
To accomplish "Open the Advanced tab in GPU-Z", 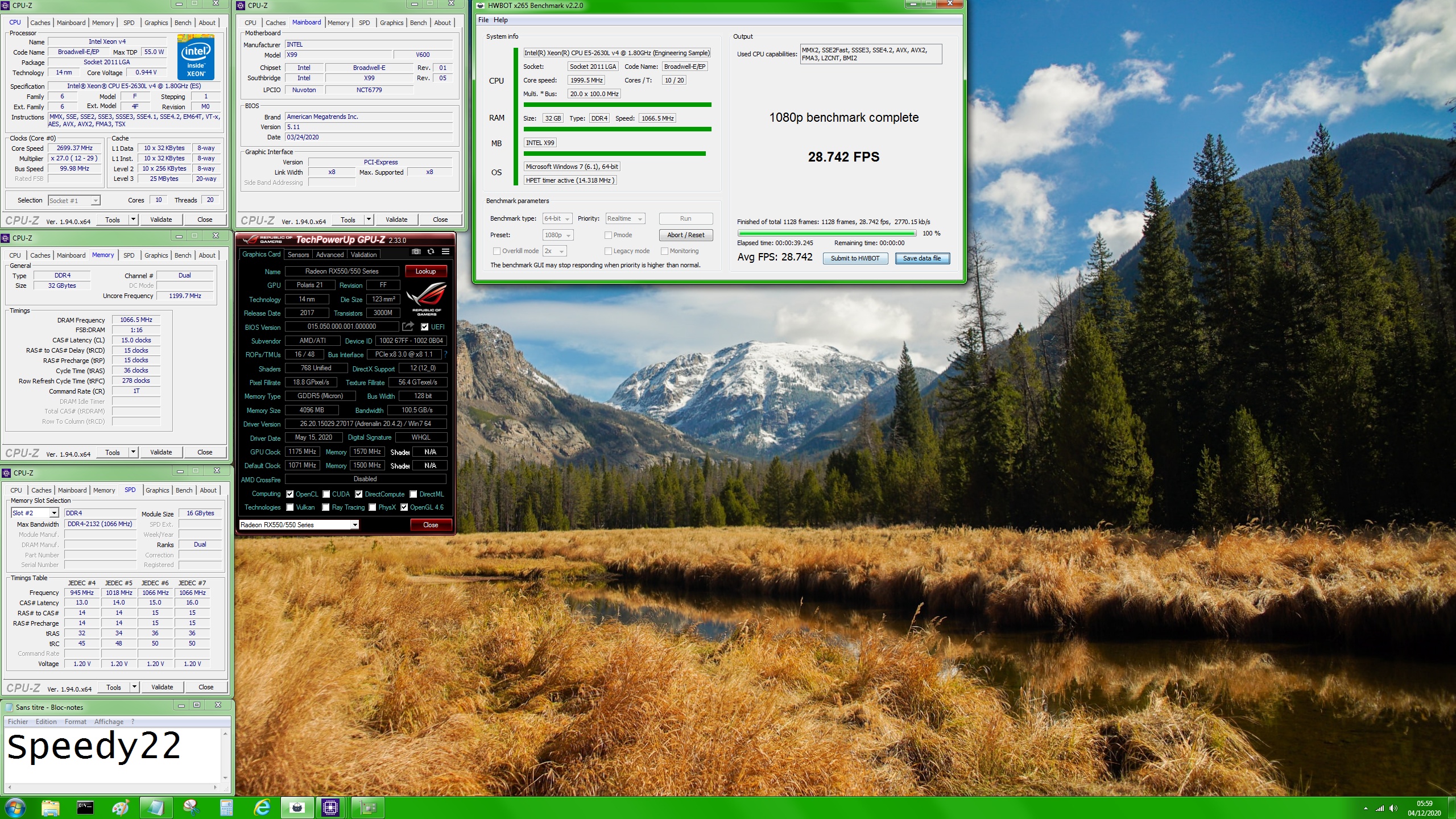I will click(330, 255).
